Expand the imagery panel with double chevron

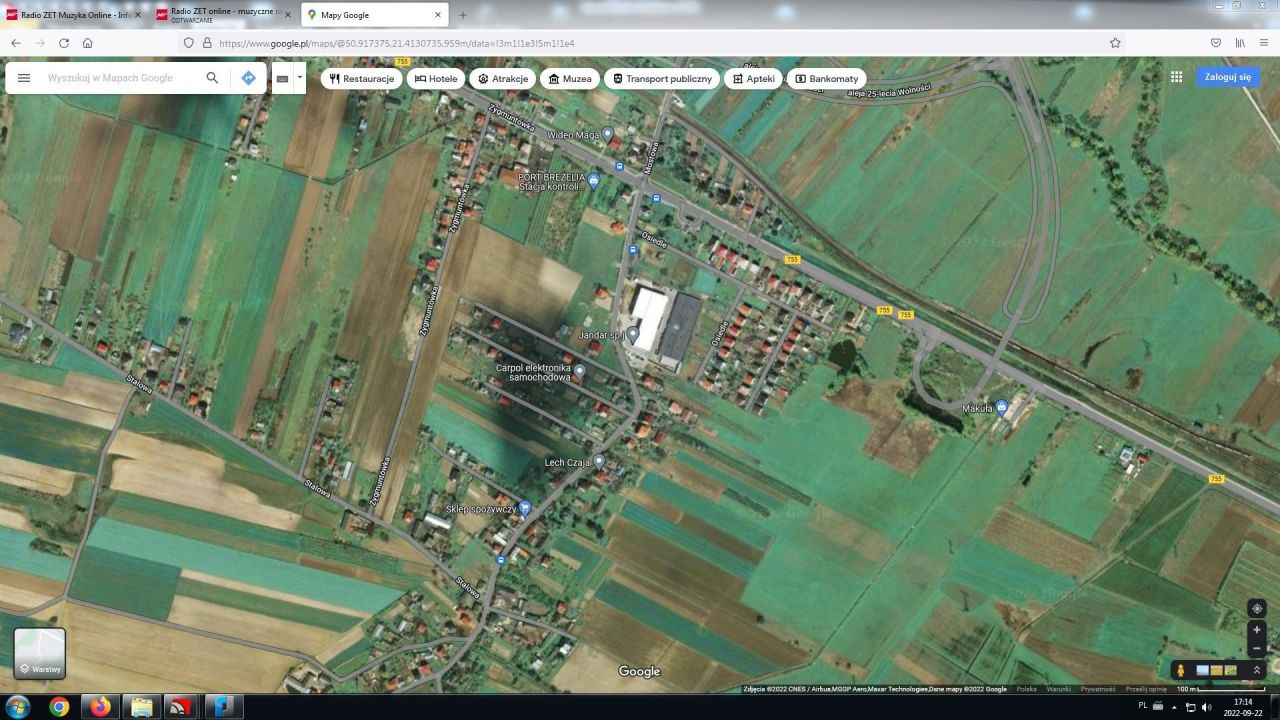1256,670
